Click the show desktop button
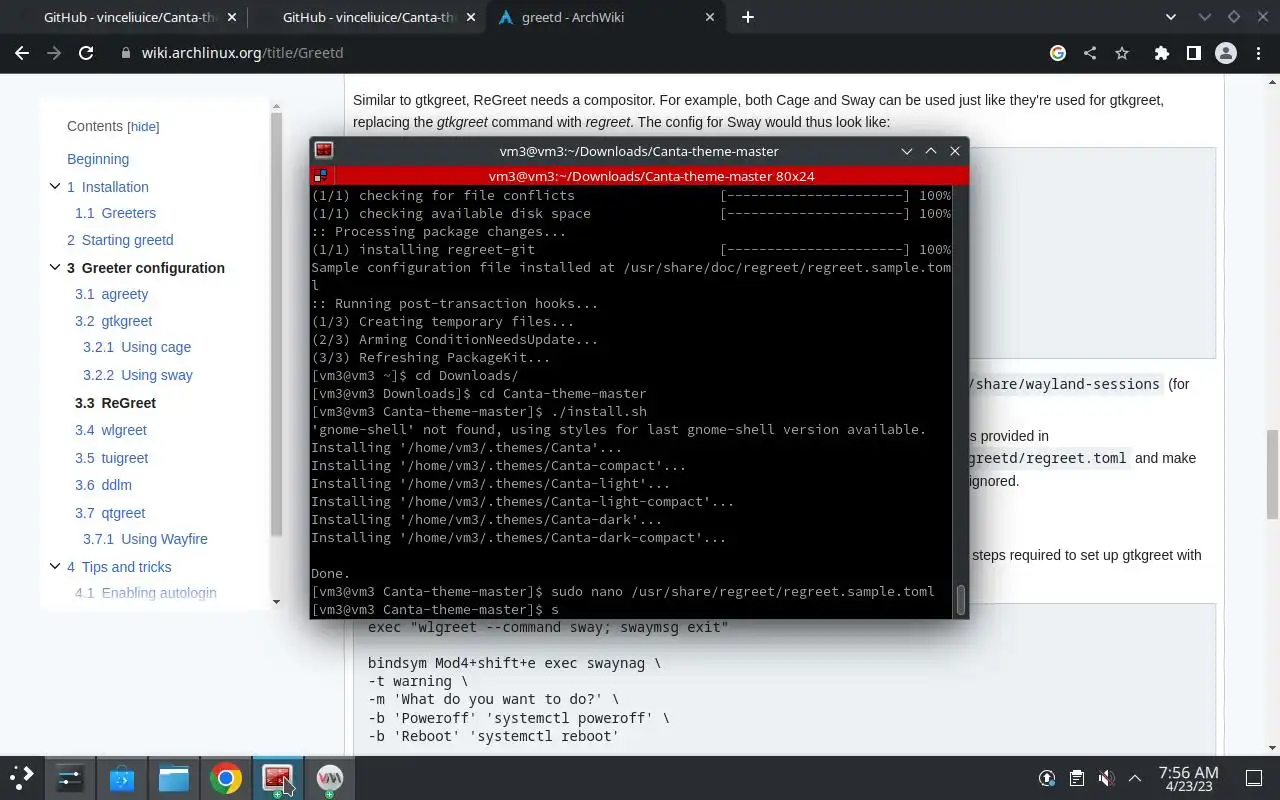1280x800 pixels. 1254,778
